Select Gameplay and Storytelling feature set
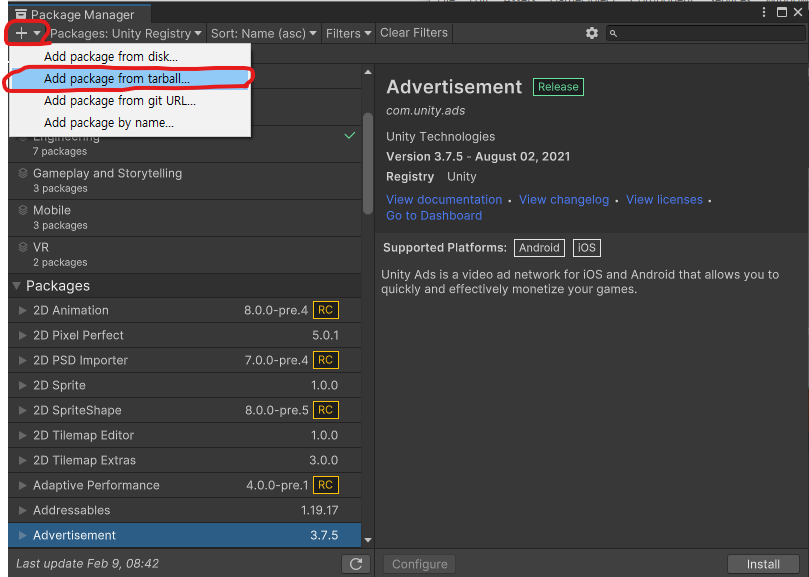The width and height of the screenshot is (809, 577). point(185,181)
